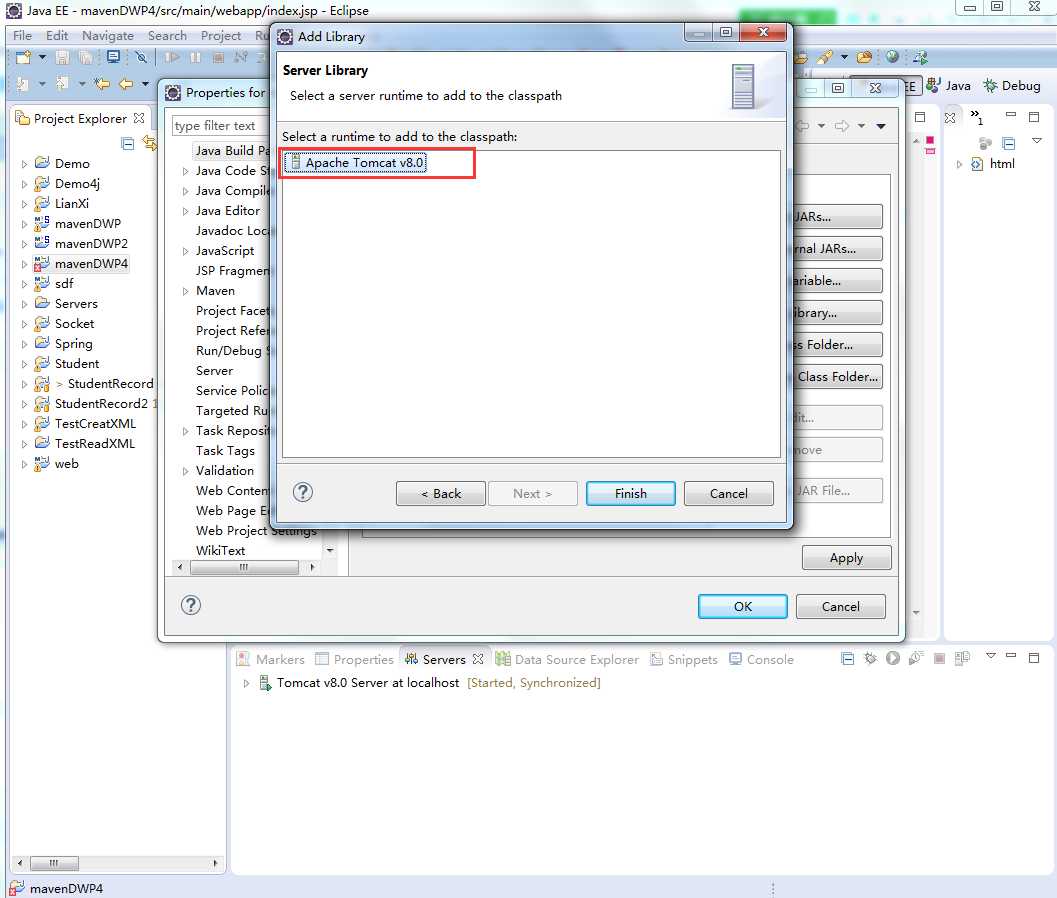Open the Search menu
Viewport: 1057px width, 898px height.
(x=167, y=36)
